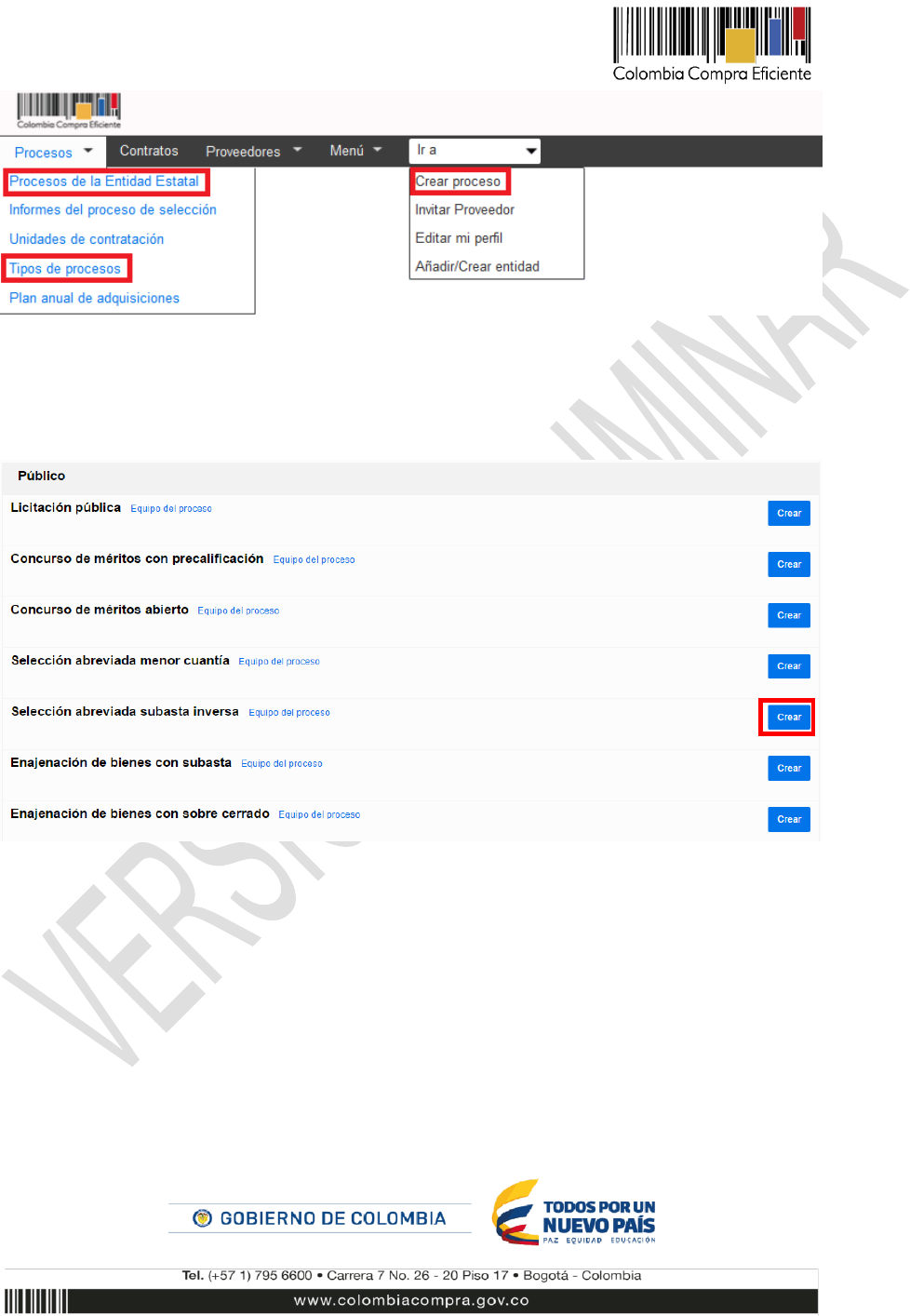Open Equipo del proceso for Concurso de méritos abierto

(238, 611)
